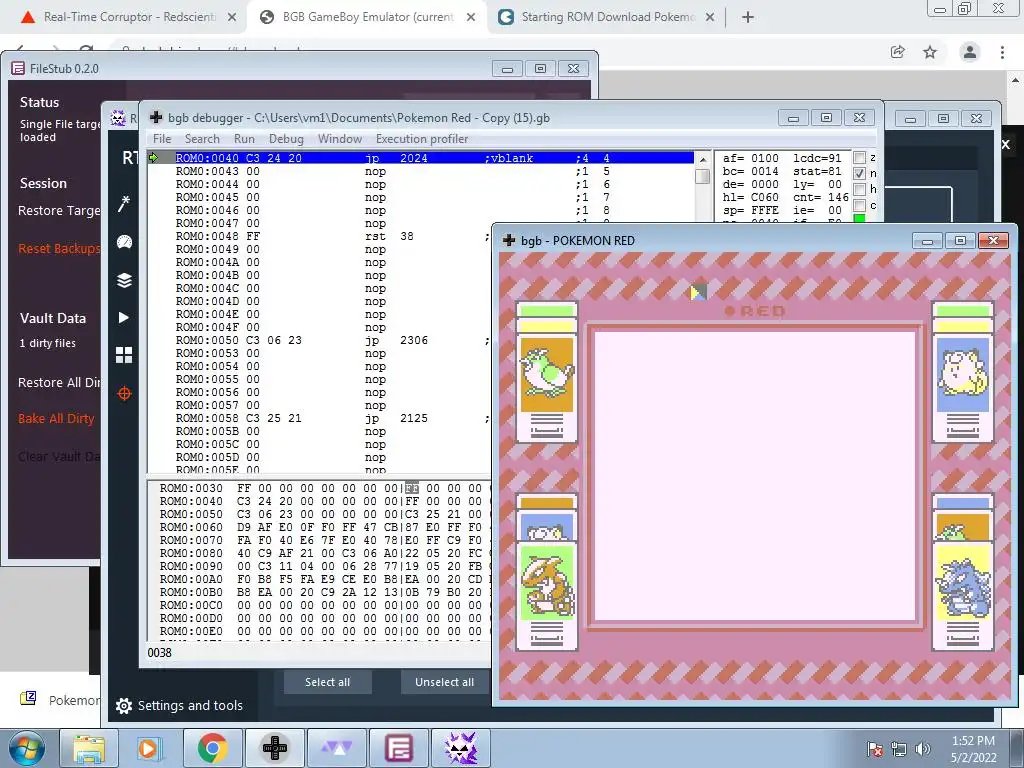This screenshot has width=1024, height=768.
Task: Switch to Real-Time Corruptor browser tab
Action: [128, 17]
